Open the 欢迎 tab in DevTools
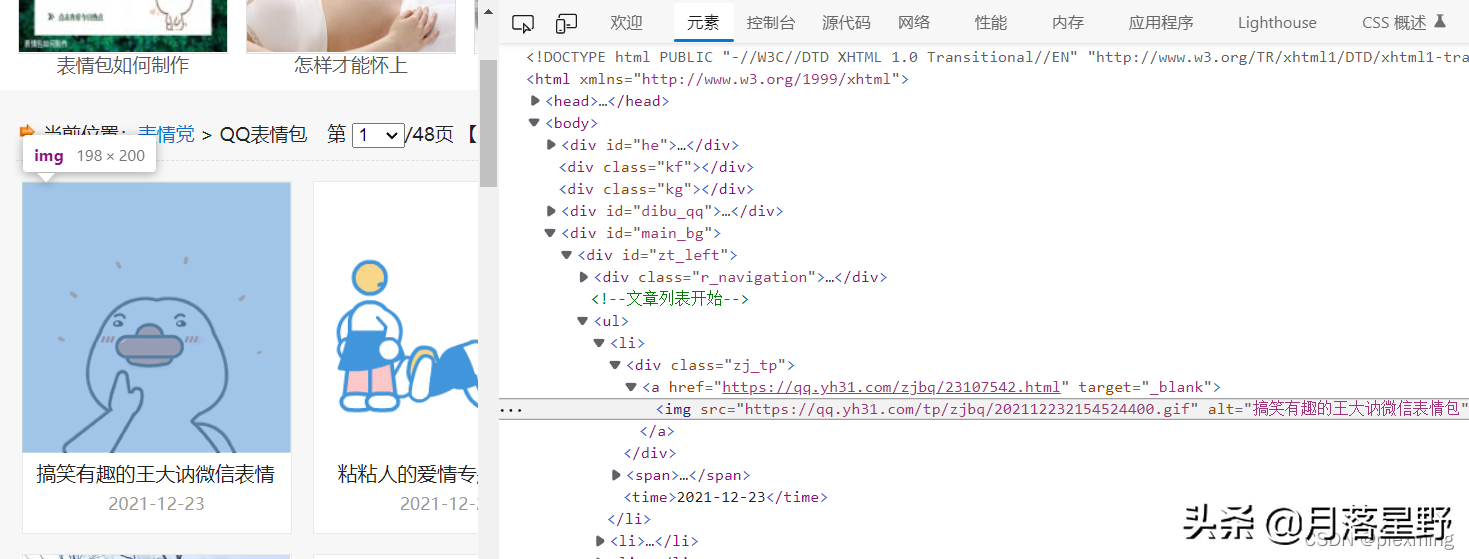Screen dimensions: 1469x559 (x=627, y=23)
